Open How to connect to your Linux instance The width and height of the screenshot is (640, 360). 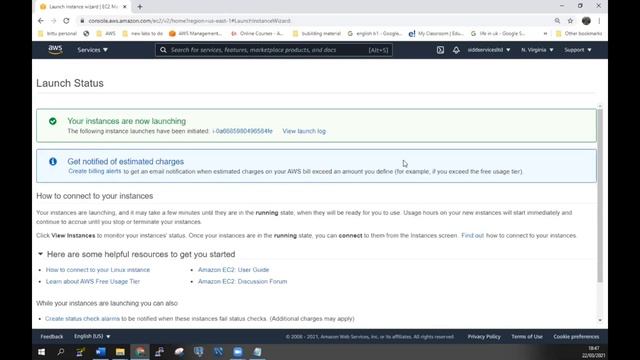point(98,270)
